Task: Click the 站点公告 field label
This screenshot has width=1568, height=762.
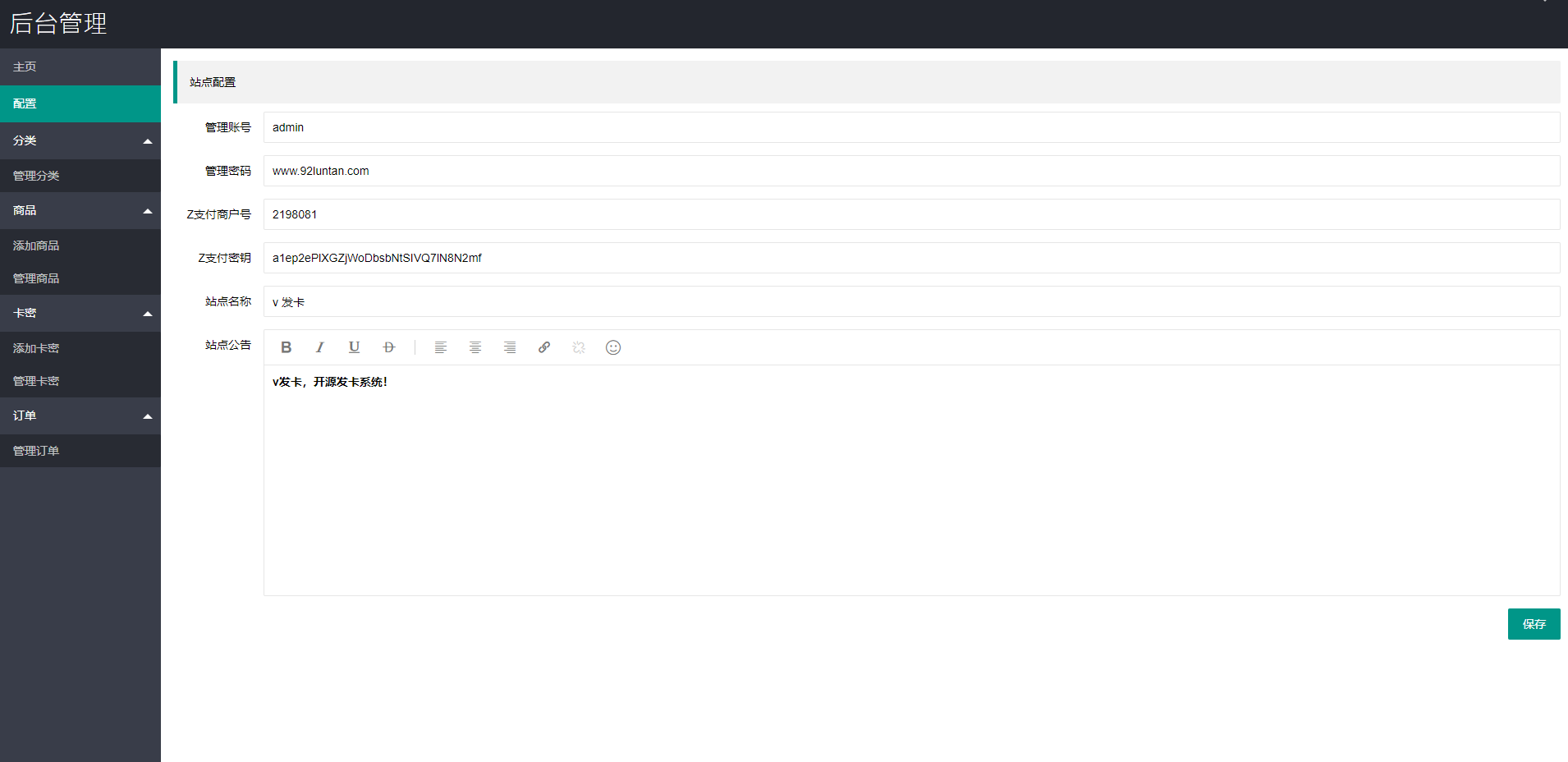Action: [228, 345]
